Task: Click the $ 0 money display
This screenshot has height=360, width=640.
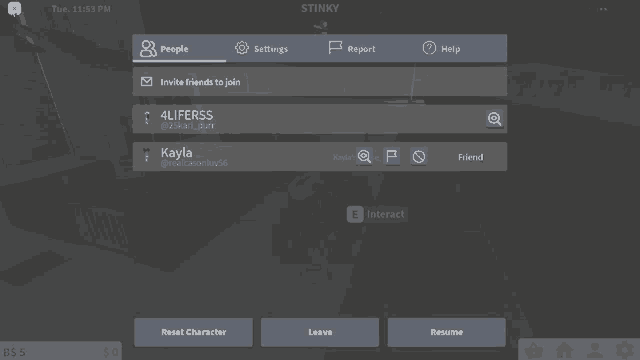Action: pyautogui.click(x=111, y=352)
